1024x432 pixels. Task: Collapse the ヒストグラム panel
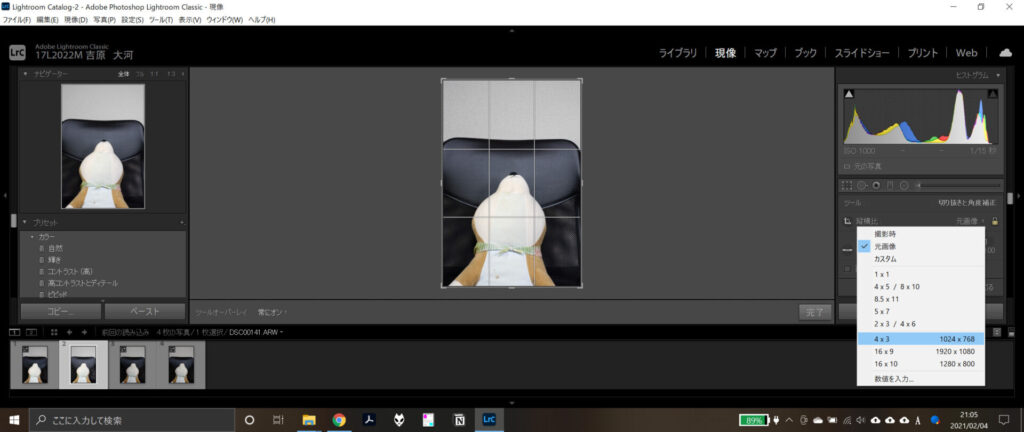(x=999, y=76)
